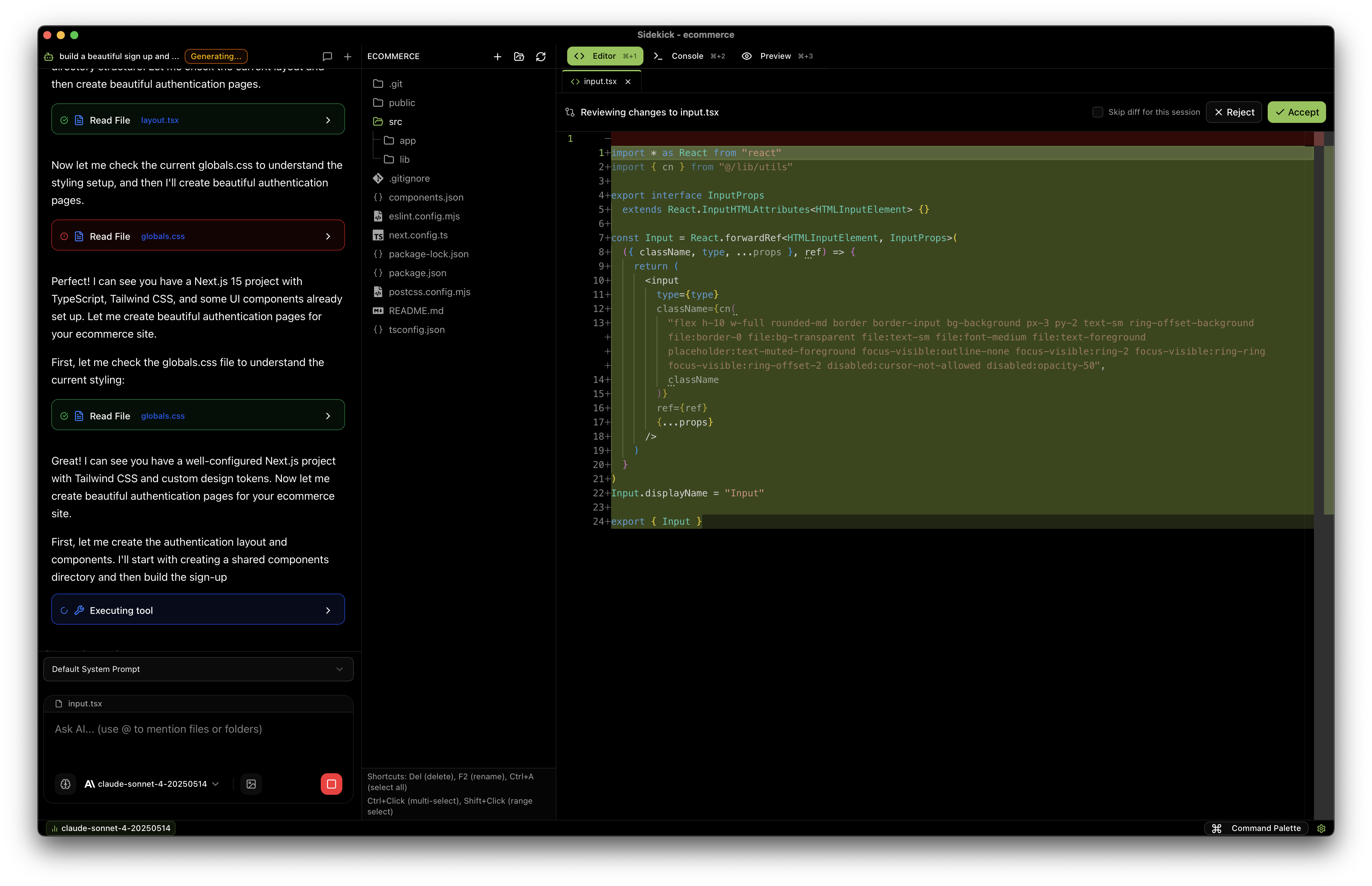Click the 'export { Input }' code line
This screenshot has height=886, width=1372.
pos(656,521)
